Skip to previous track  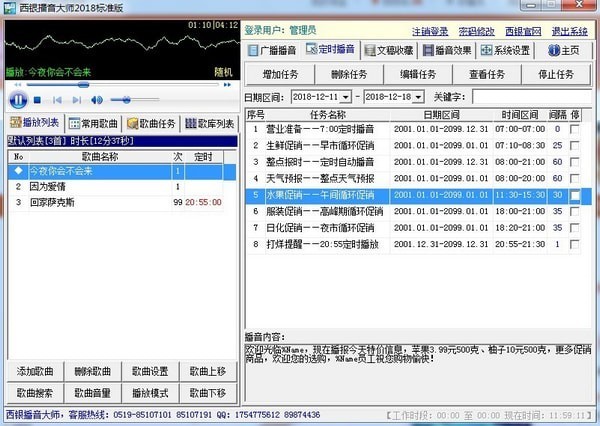tap(57, 100)
